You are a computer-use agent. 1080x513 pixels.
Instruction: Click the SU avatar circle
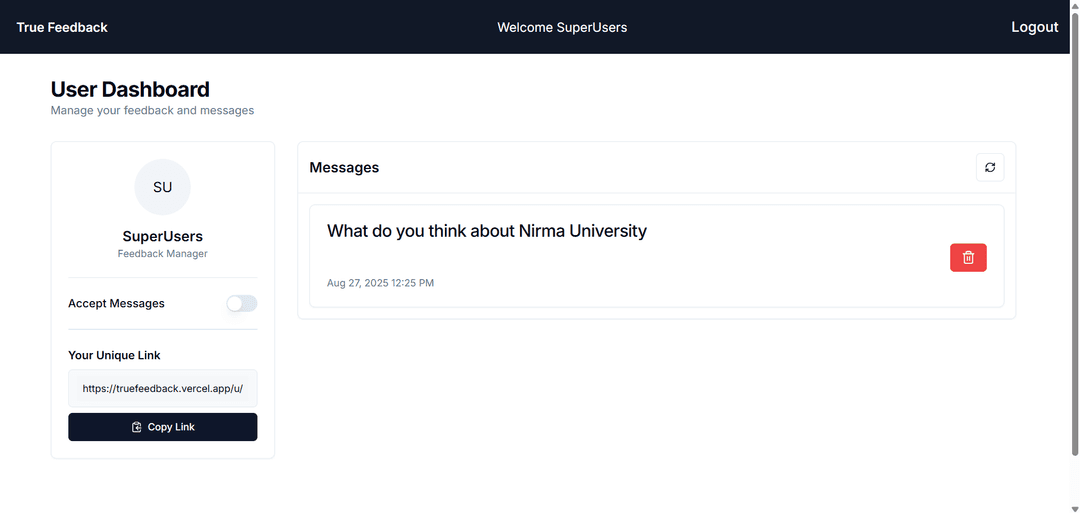tap(162, 187)
